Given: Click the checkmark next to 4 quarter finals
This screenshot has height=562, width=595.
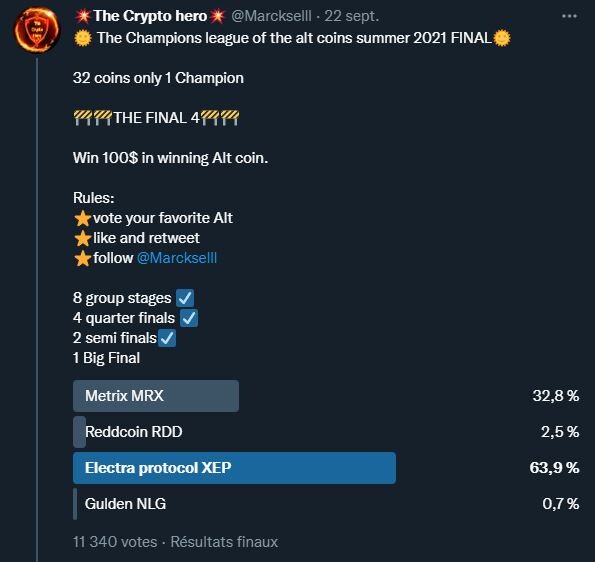Looking at the screenshot, I should point(189,318).
